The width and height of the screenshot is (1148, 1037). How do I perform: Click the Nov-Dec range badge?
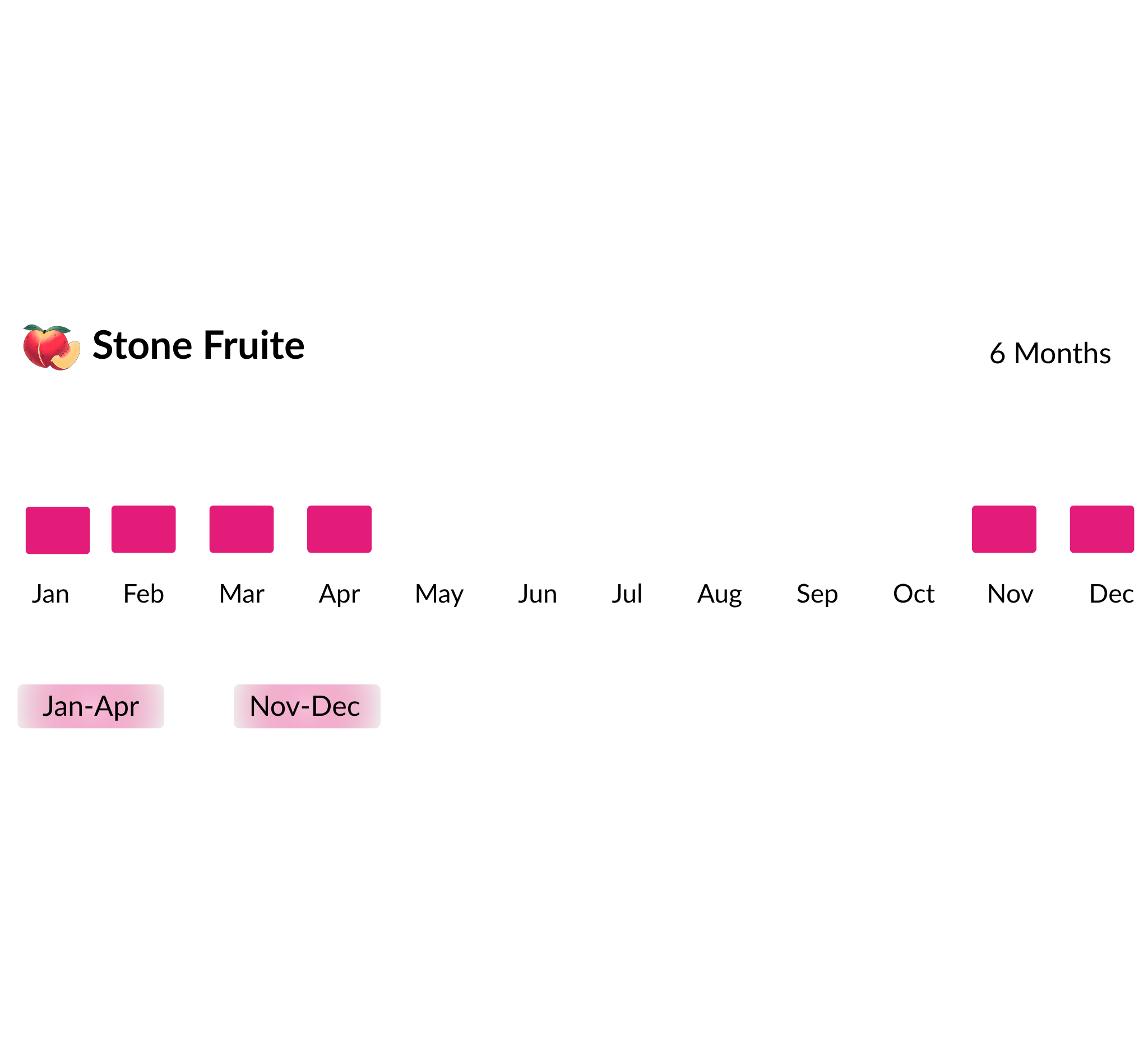pyautogui.click(x=307, y=706)
